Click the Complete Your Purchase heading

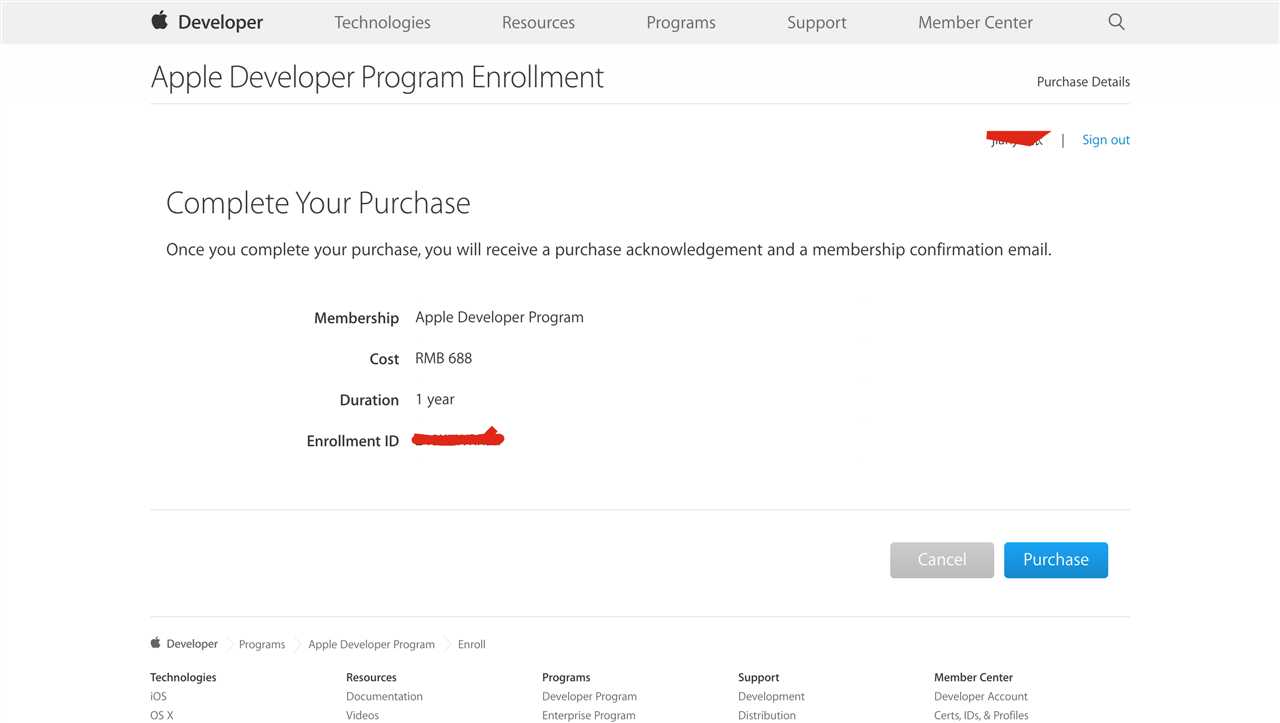[x=318, y=203]
